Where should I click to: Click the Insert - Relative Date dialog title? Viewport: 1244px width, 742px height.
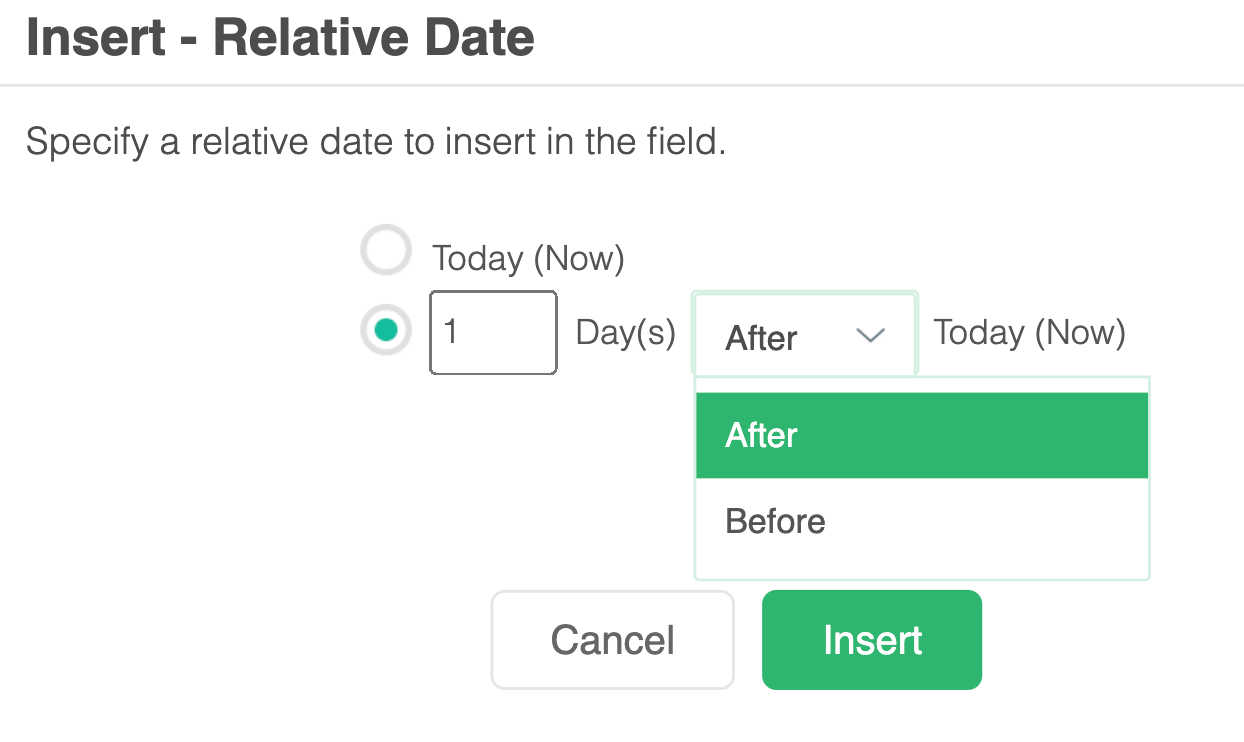tap(280, 38)
